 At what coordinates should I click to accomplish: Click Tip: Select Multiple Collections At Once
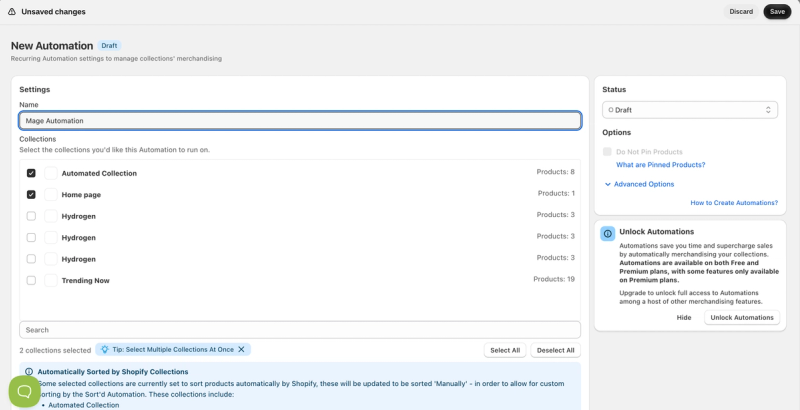[173, 349]
